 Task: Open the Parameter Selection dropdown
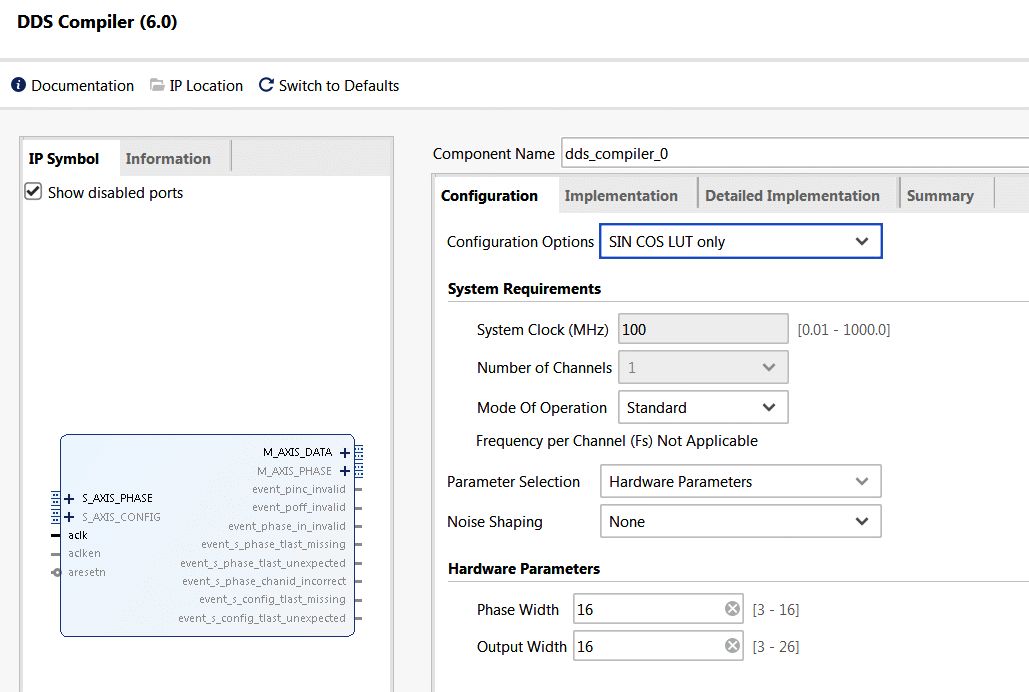click(x=740, y=482)
